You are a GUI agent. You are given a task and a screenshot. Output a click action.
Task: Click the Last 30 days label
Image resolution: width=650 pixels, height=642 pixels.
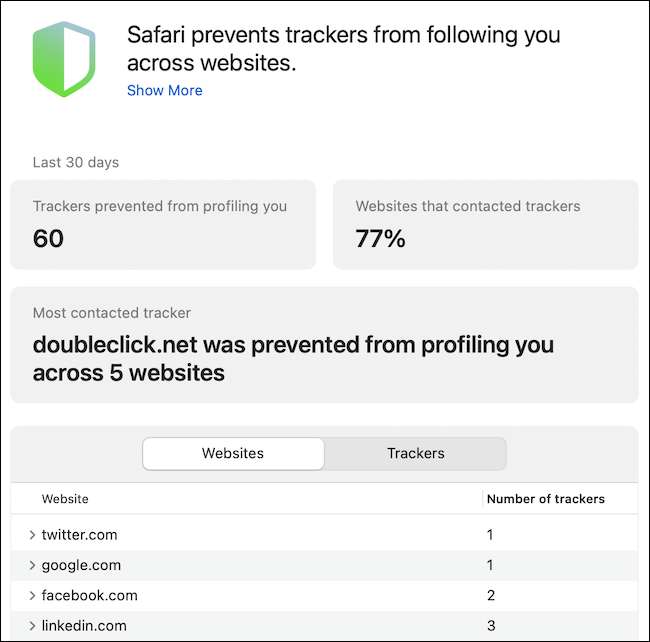[x=76, y=162]
